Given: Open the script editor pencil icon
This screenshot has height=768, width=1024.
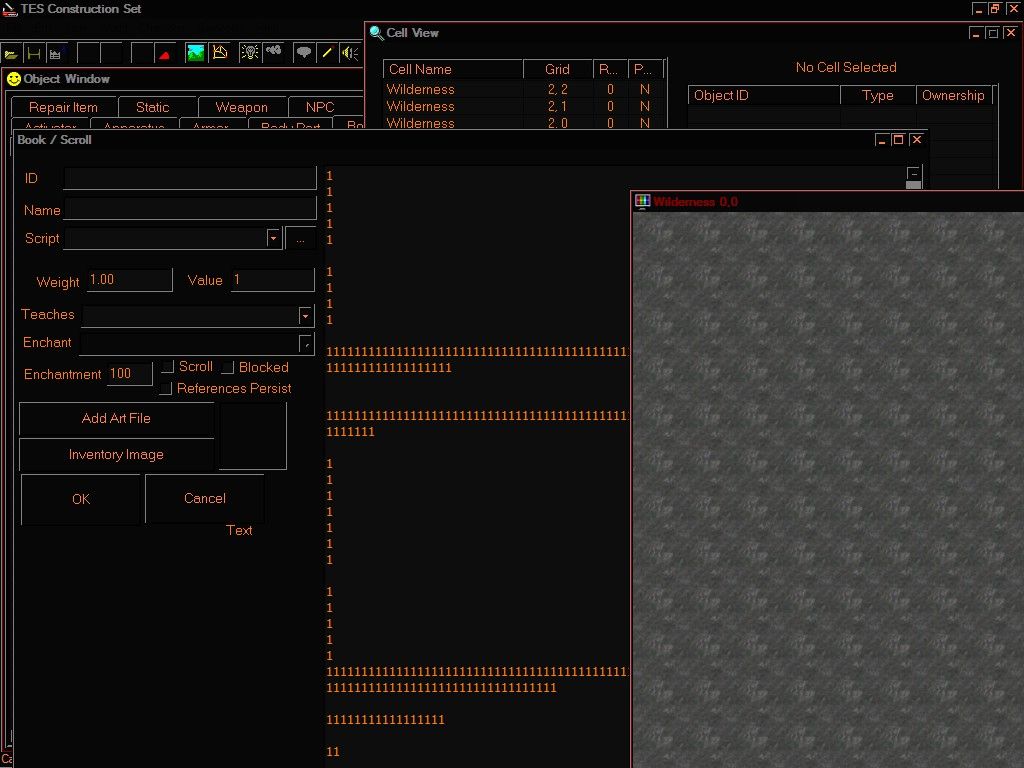Looking at the screenshot, I should [327, 53].
